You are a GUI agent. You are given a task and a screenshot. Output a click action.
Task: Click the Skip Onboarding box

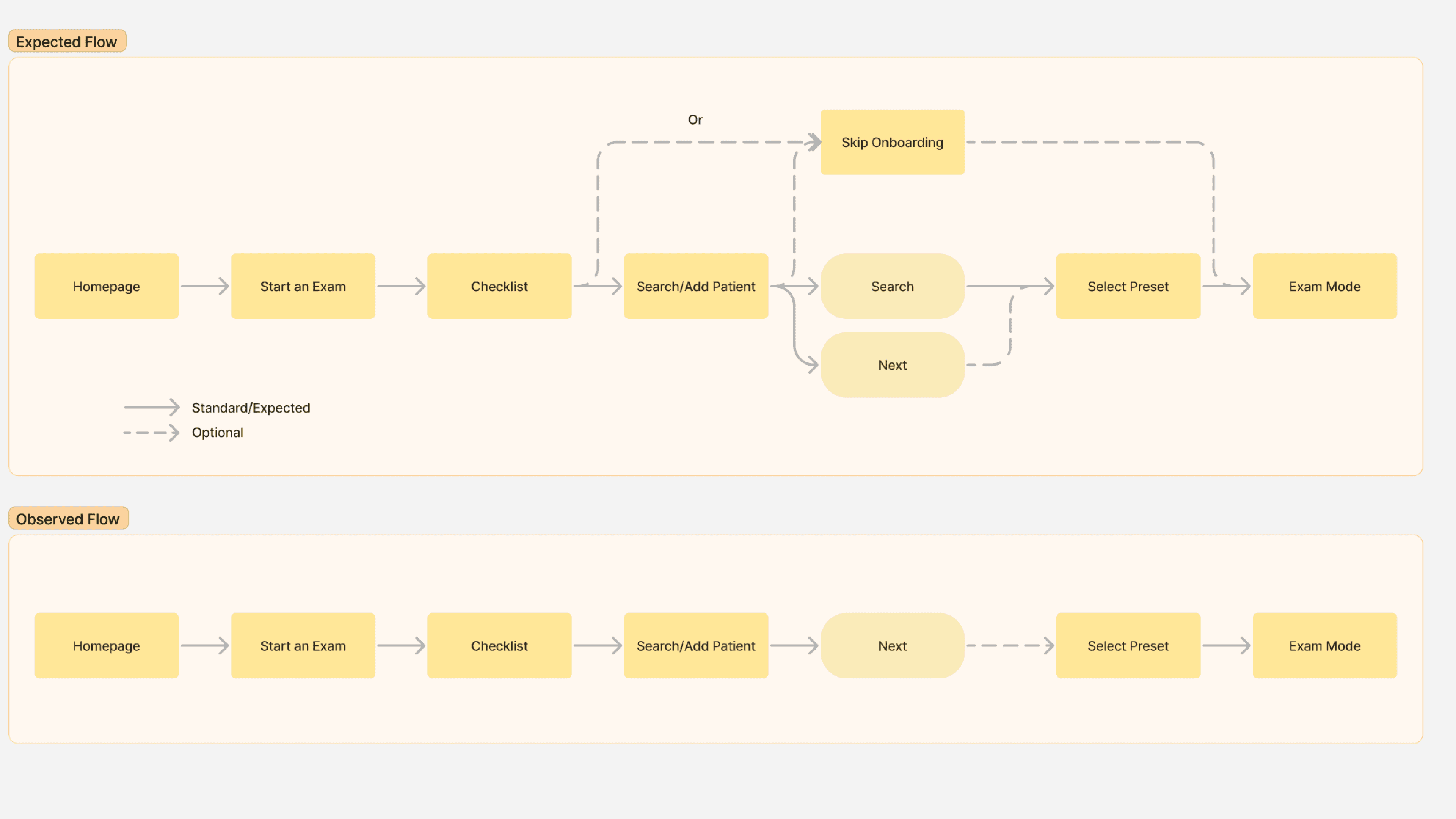(x=893, y=142)
